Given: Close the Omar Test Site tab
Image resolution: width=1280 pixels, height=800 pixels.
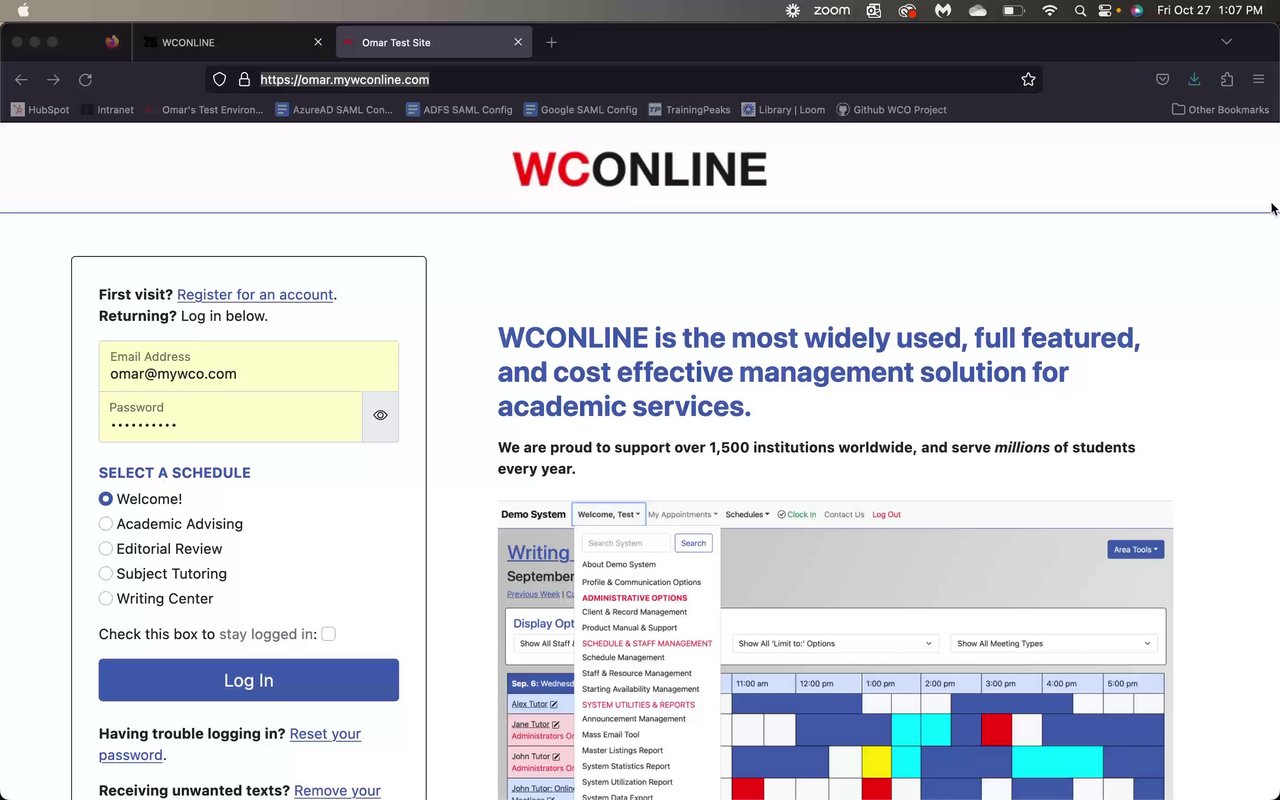Looking at the screenshot, I should (x=518, y=42).
